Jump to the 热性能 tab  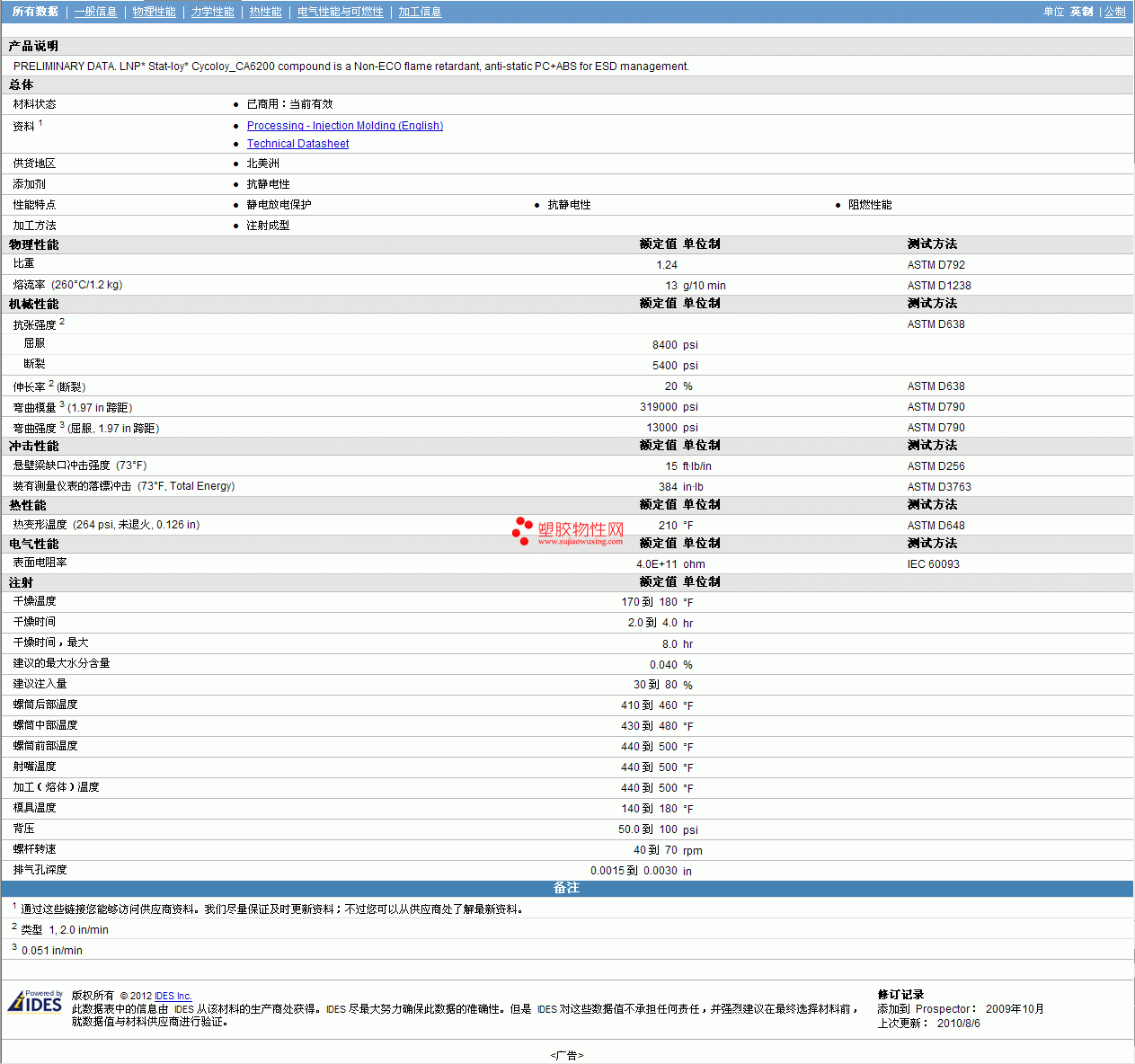click(266, 12)
